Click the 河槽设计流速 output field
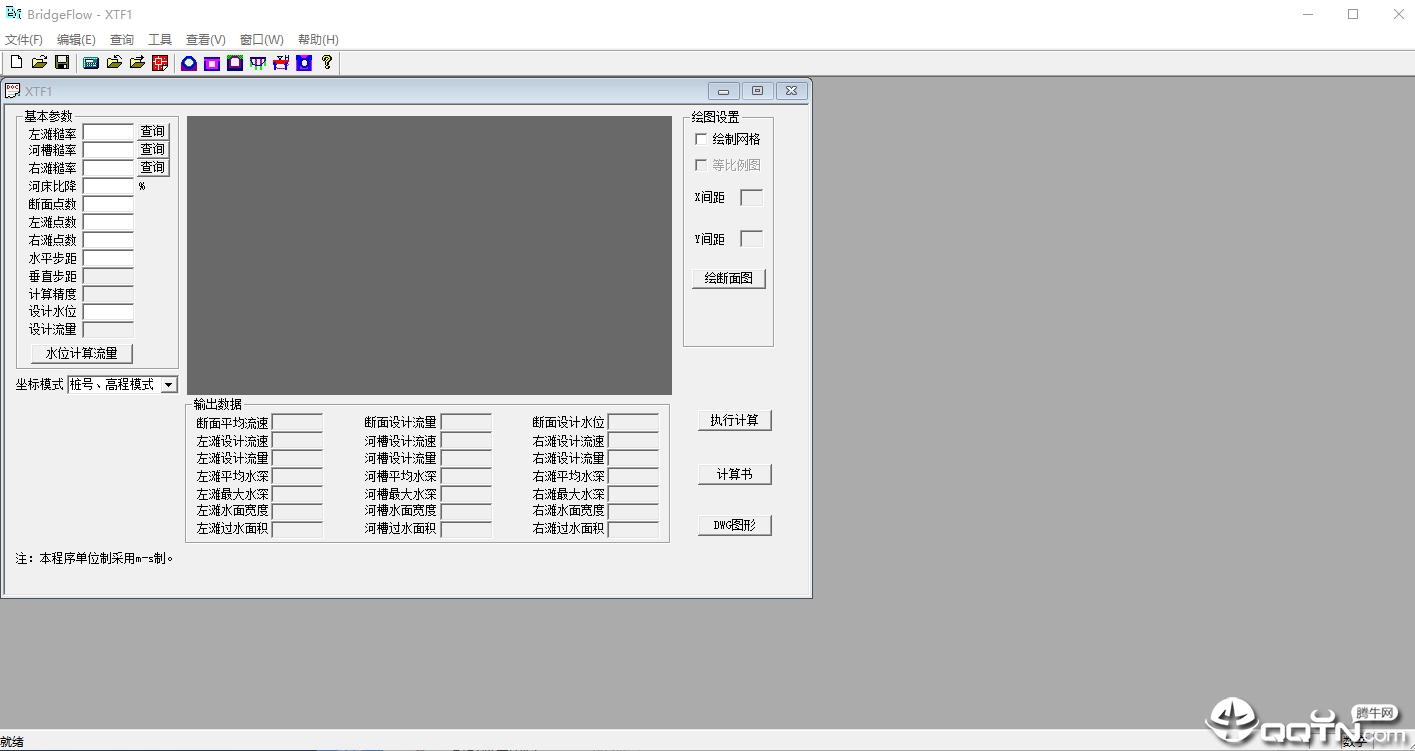Image resolution: width=1415 pixels, height=751 pixels. pos(466,441)
